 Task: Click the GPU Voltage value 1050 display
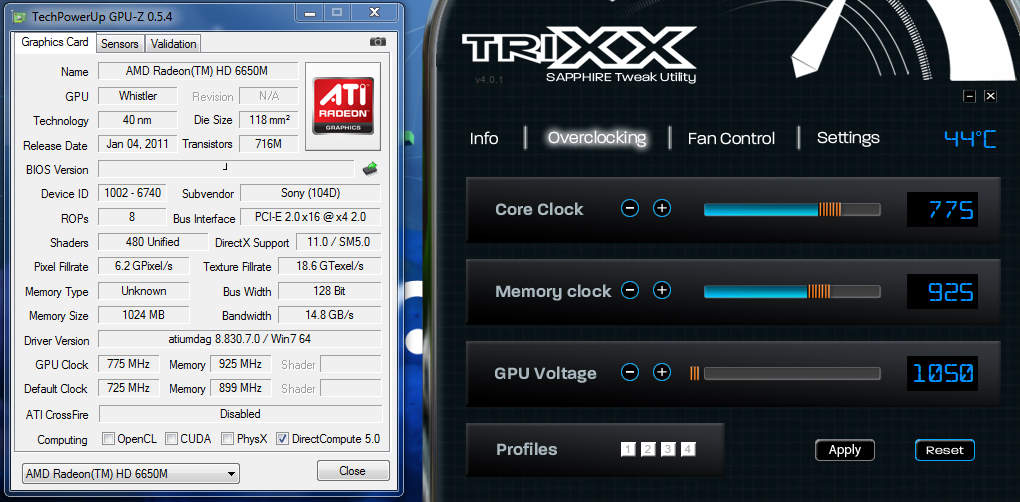[x=943, y=373]
